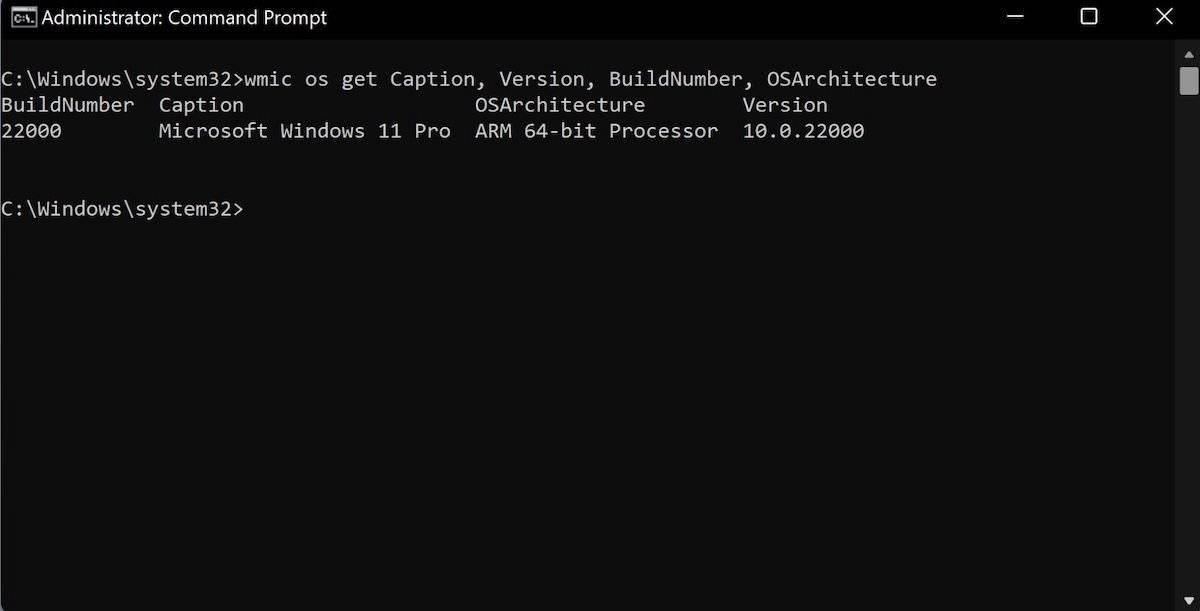Click the scrollbar thumb on the right edge
Screen dimensions: 1200x611
[x=1188, y=80]
